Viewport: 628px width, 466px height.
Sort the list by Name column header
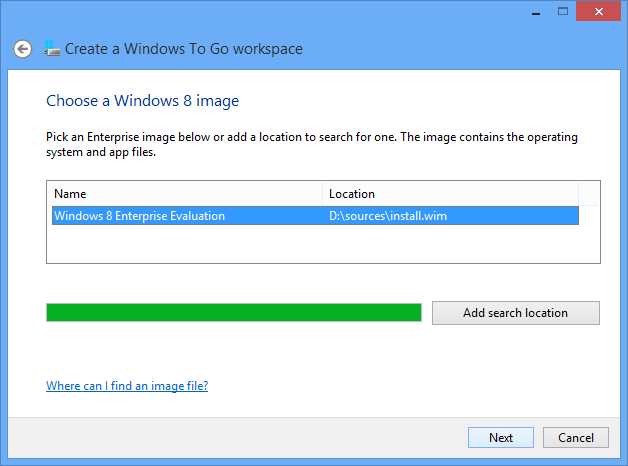tap(187, 194)
